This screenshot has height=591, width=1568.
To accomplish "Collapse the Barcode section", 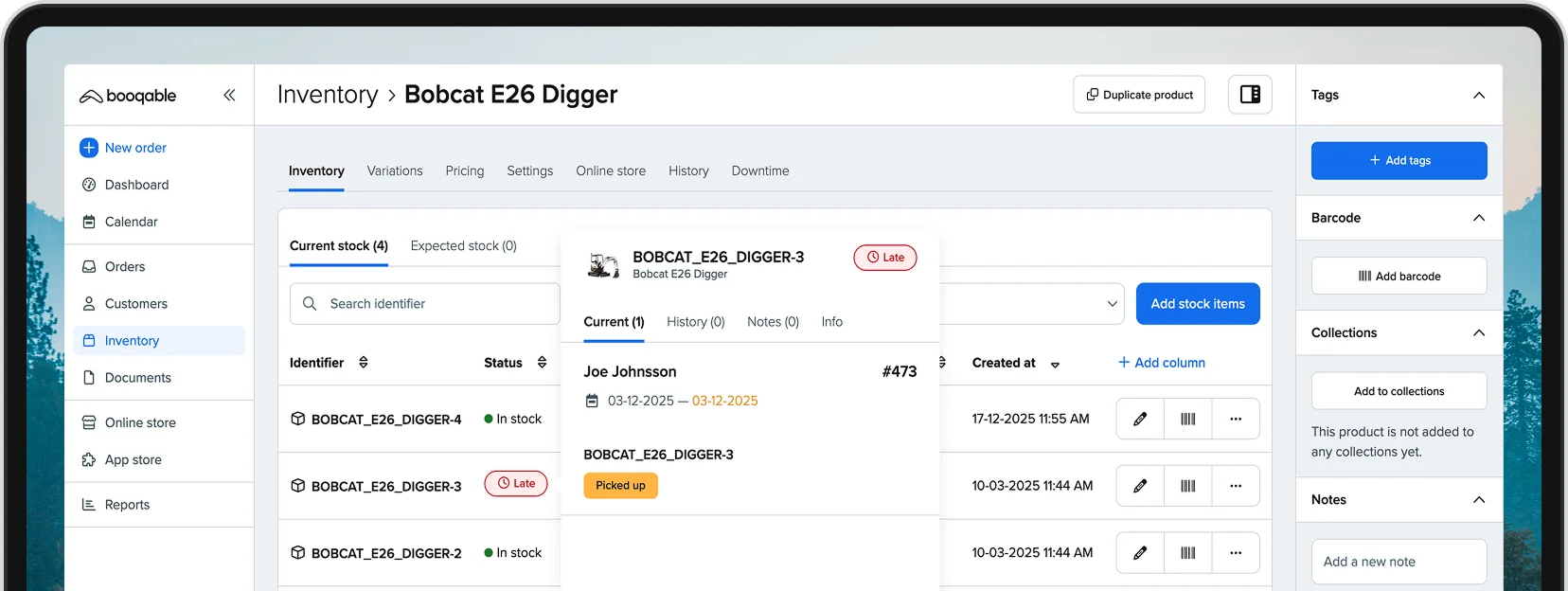I will coord(1478,218).
